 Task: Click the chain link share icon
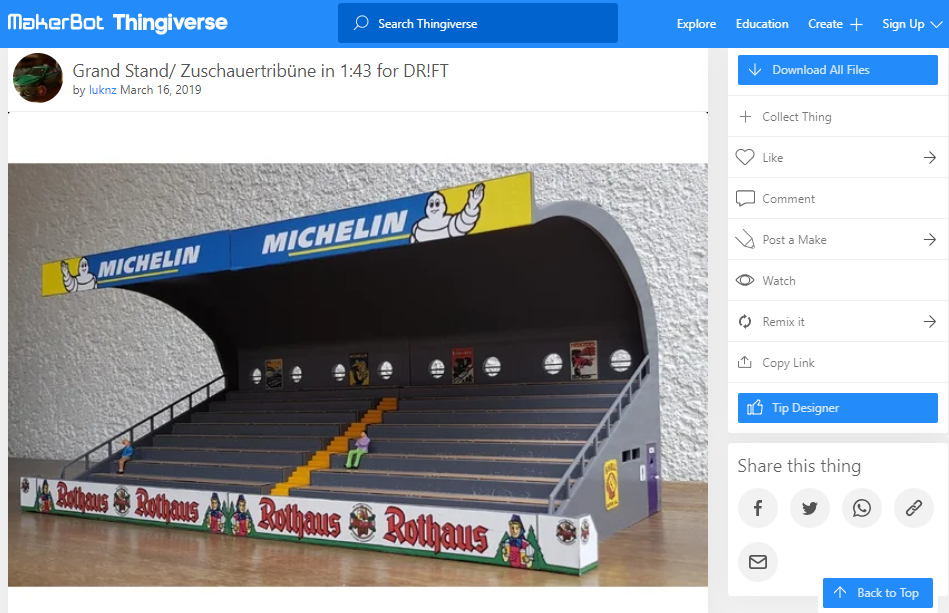click(x=914, y=508)
